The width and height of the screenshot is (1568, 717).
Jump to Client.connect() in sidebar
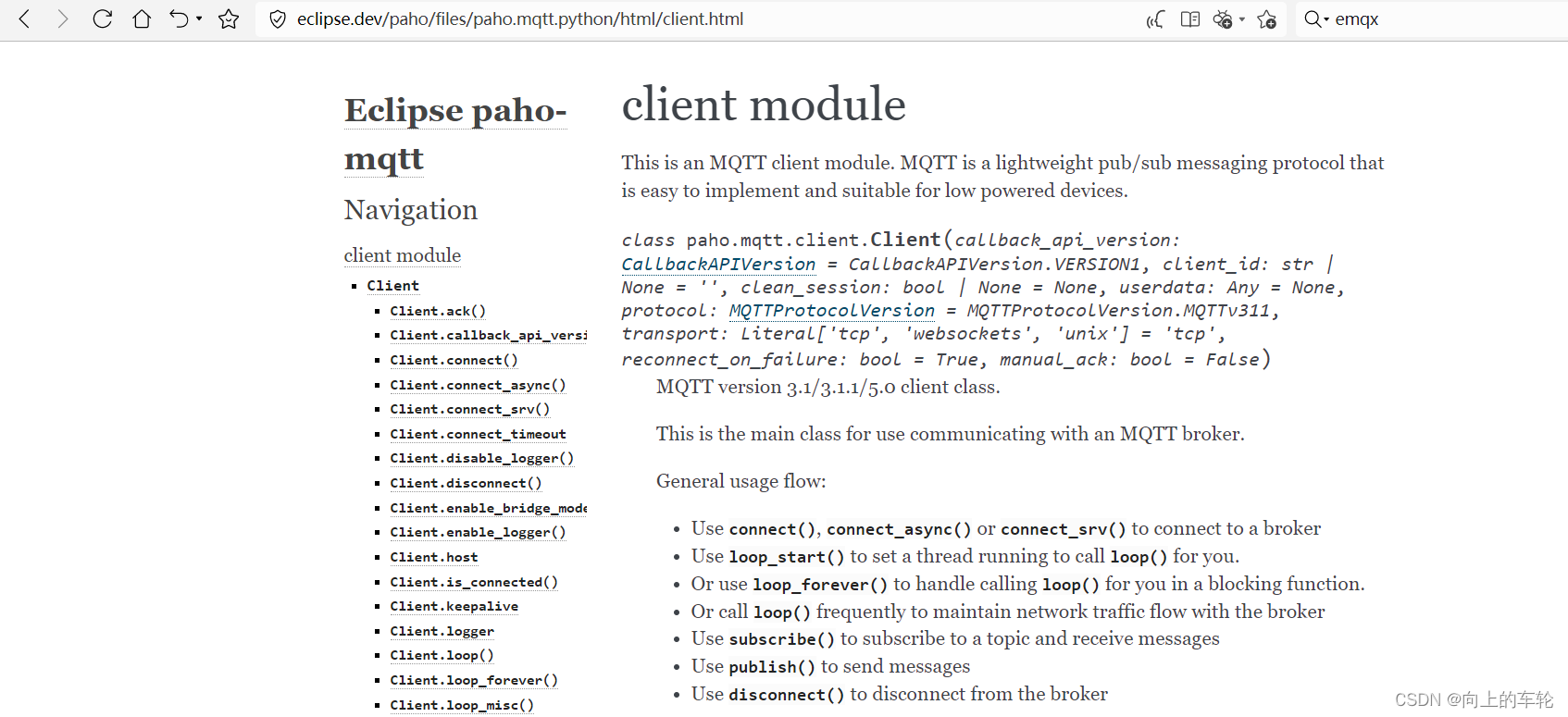454,360
